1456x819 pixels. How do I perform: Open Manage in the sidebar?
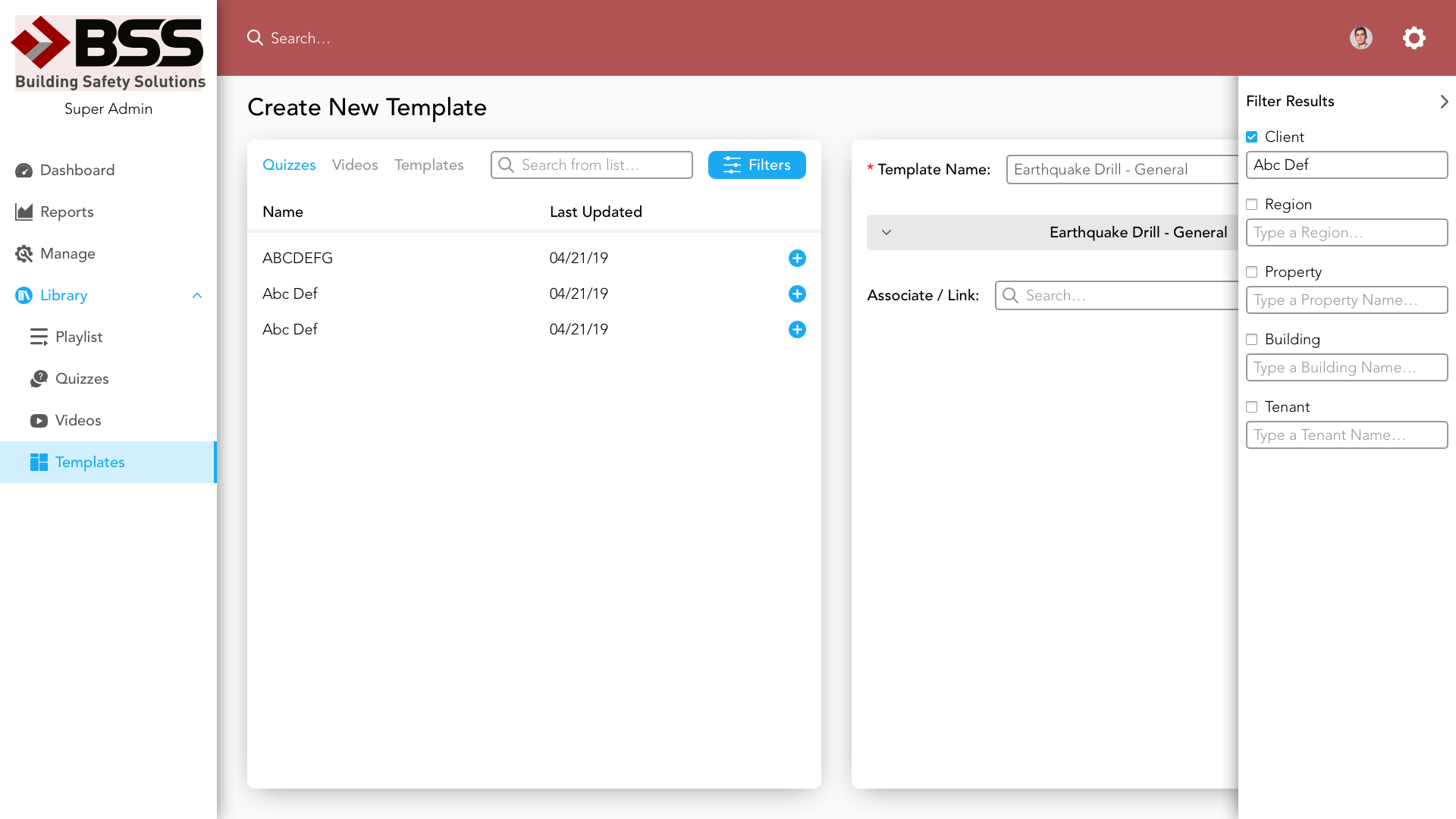click(x=67, y=254)
